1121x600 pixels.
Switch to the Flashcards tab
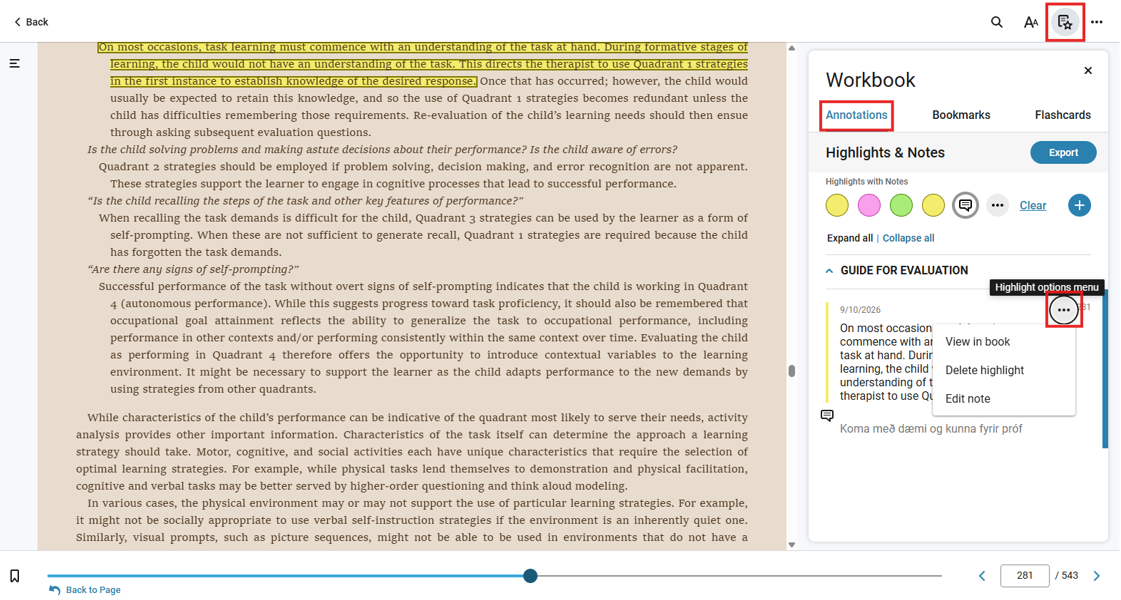click(x=1062, y=115)
